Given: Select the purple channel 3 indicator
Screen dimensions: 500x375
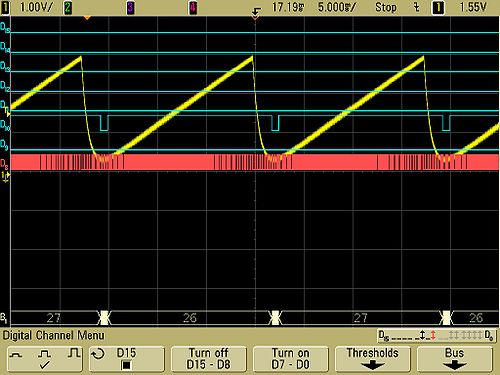Looking at the screenshot, I should [x=130, y=8].
